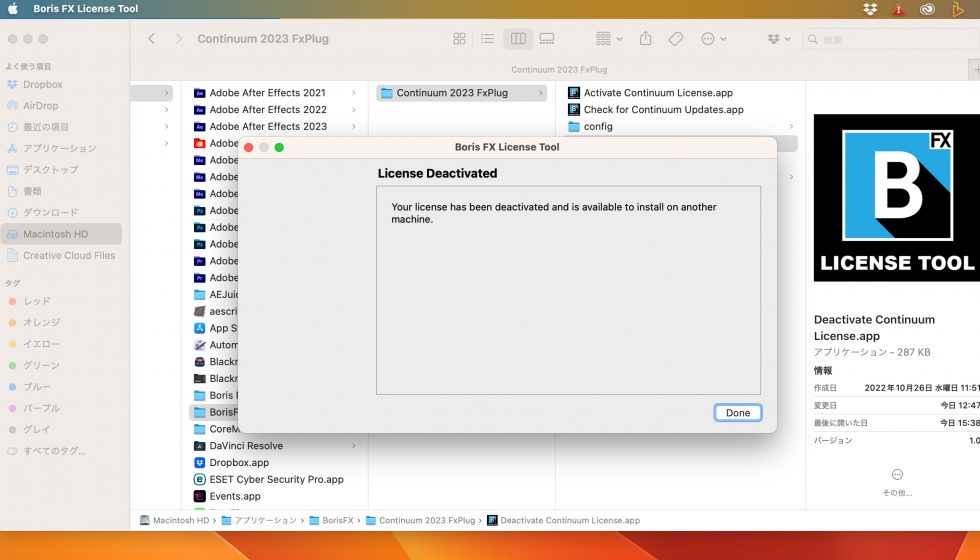
Task: Select the グリーン tag
Action: [61, 365]
